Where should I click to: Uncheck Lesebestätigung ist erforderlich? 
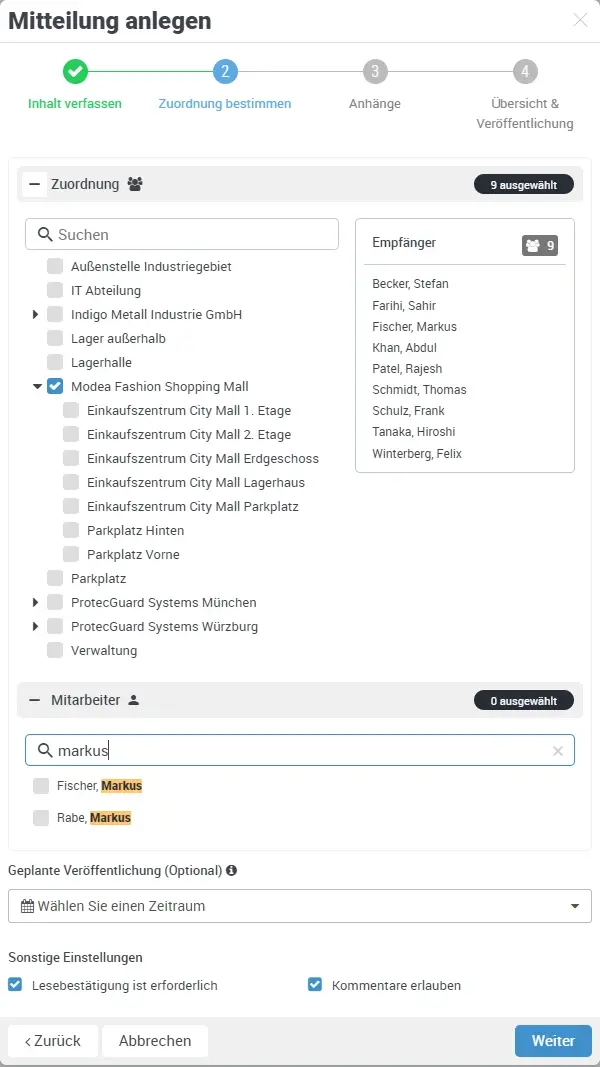pyautogui.click(x=14, y=984)
